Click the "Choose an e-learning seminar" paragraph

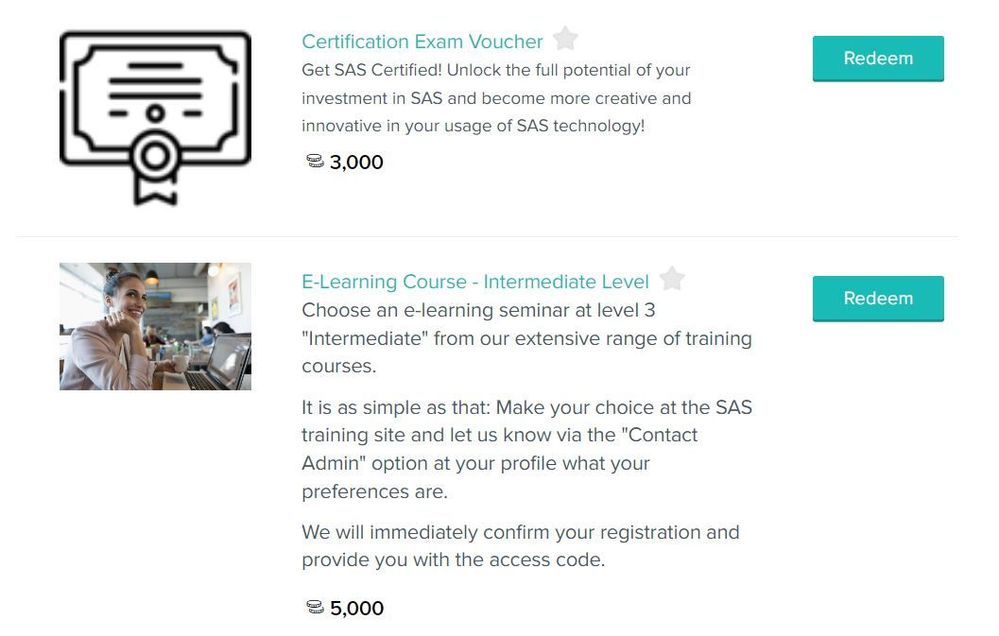(526, 338)
